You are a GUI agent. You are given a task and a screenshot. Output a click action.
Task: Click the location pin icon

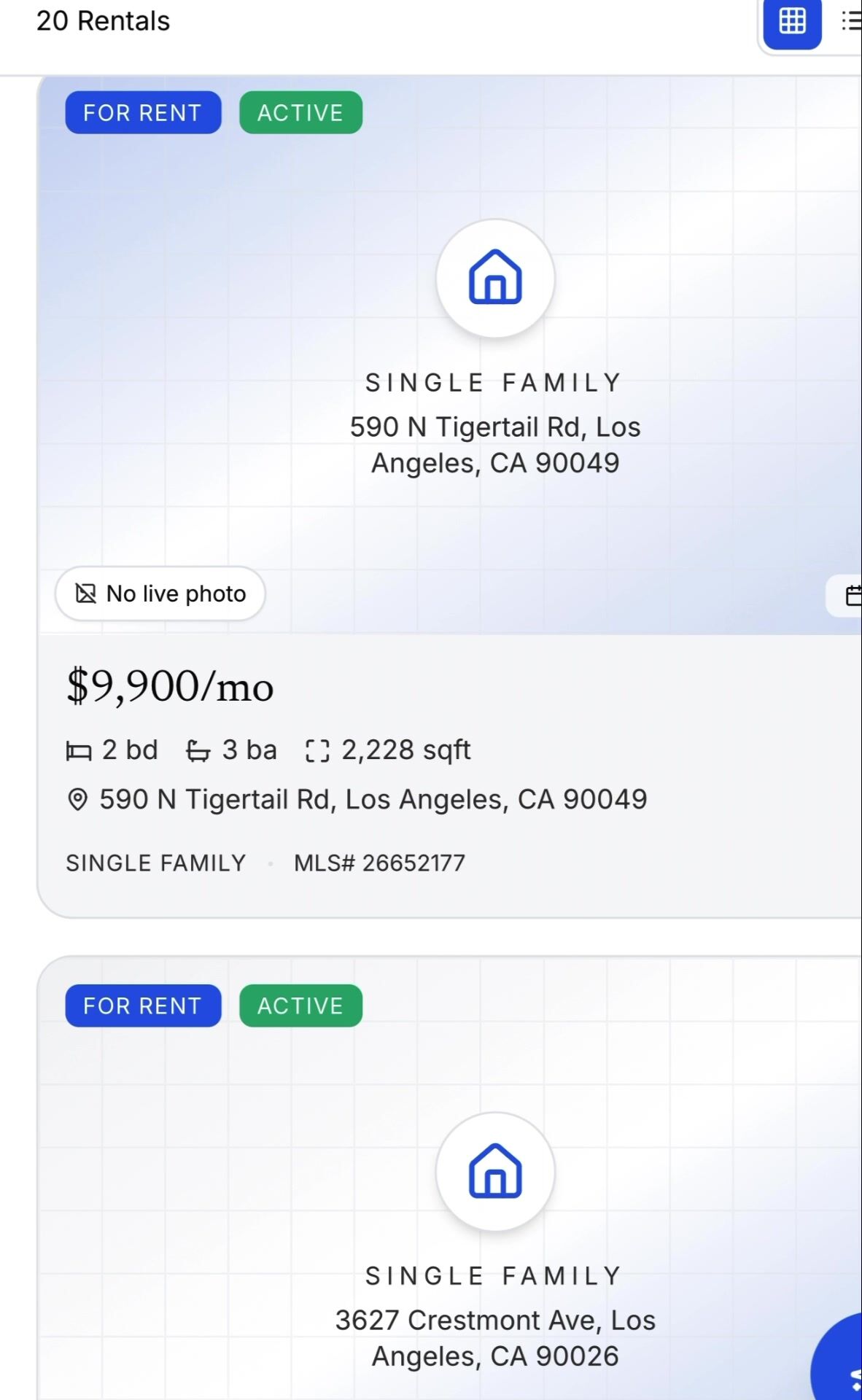pos(77,800)
